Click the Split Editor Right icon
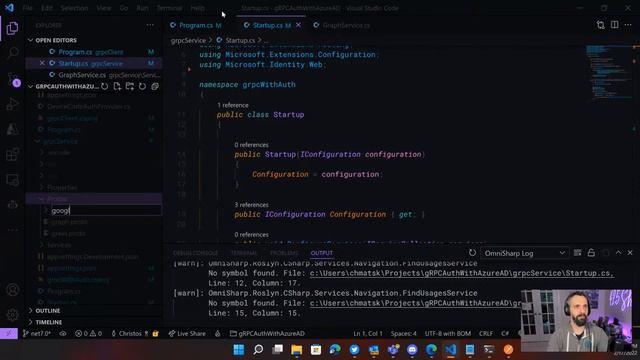640x360 pixels. [614, 25]
